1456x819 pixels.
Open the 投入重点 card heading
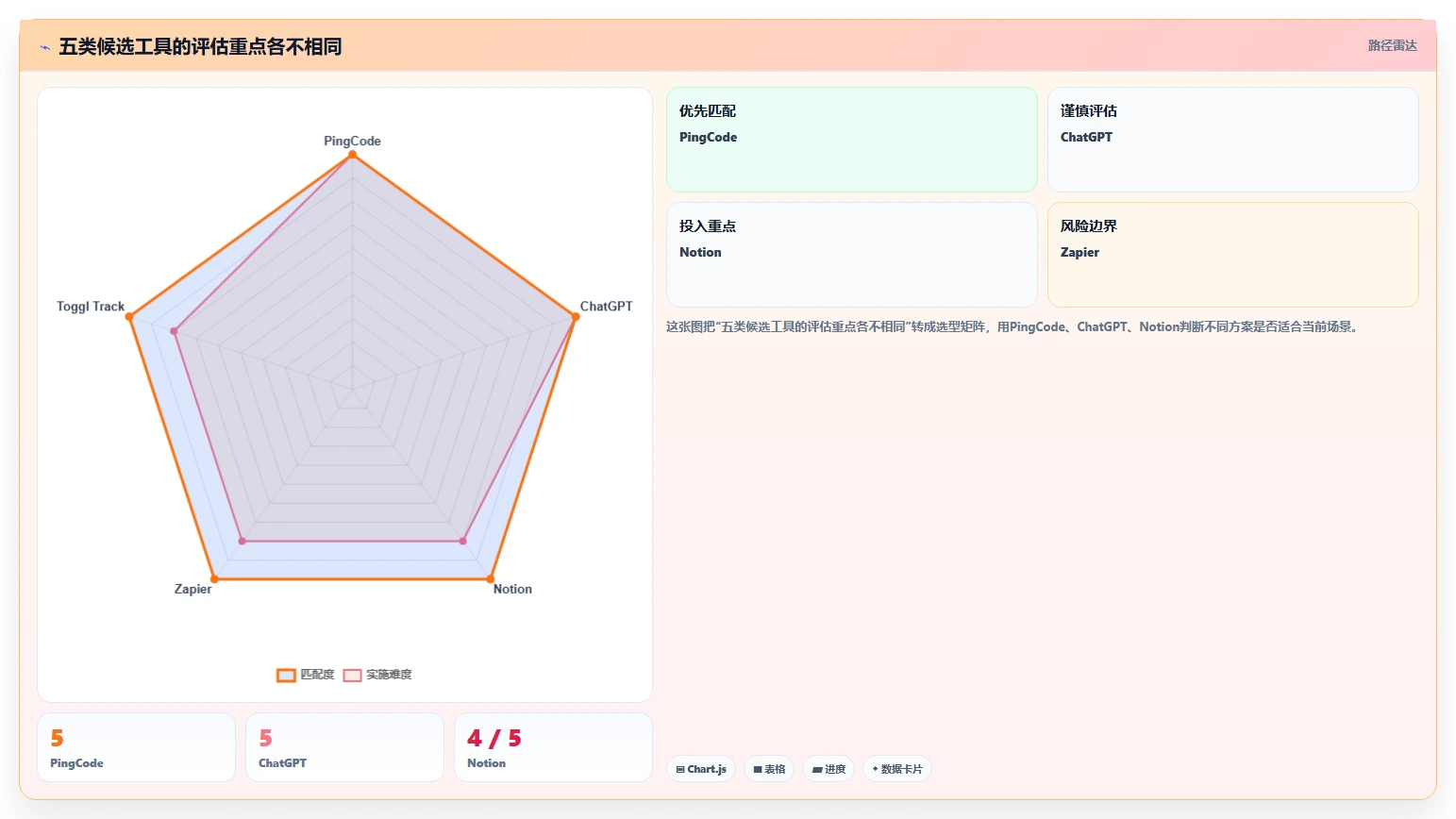tap(708, 226)
